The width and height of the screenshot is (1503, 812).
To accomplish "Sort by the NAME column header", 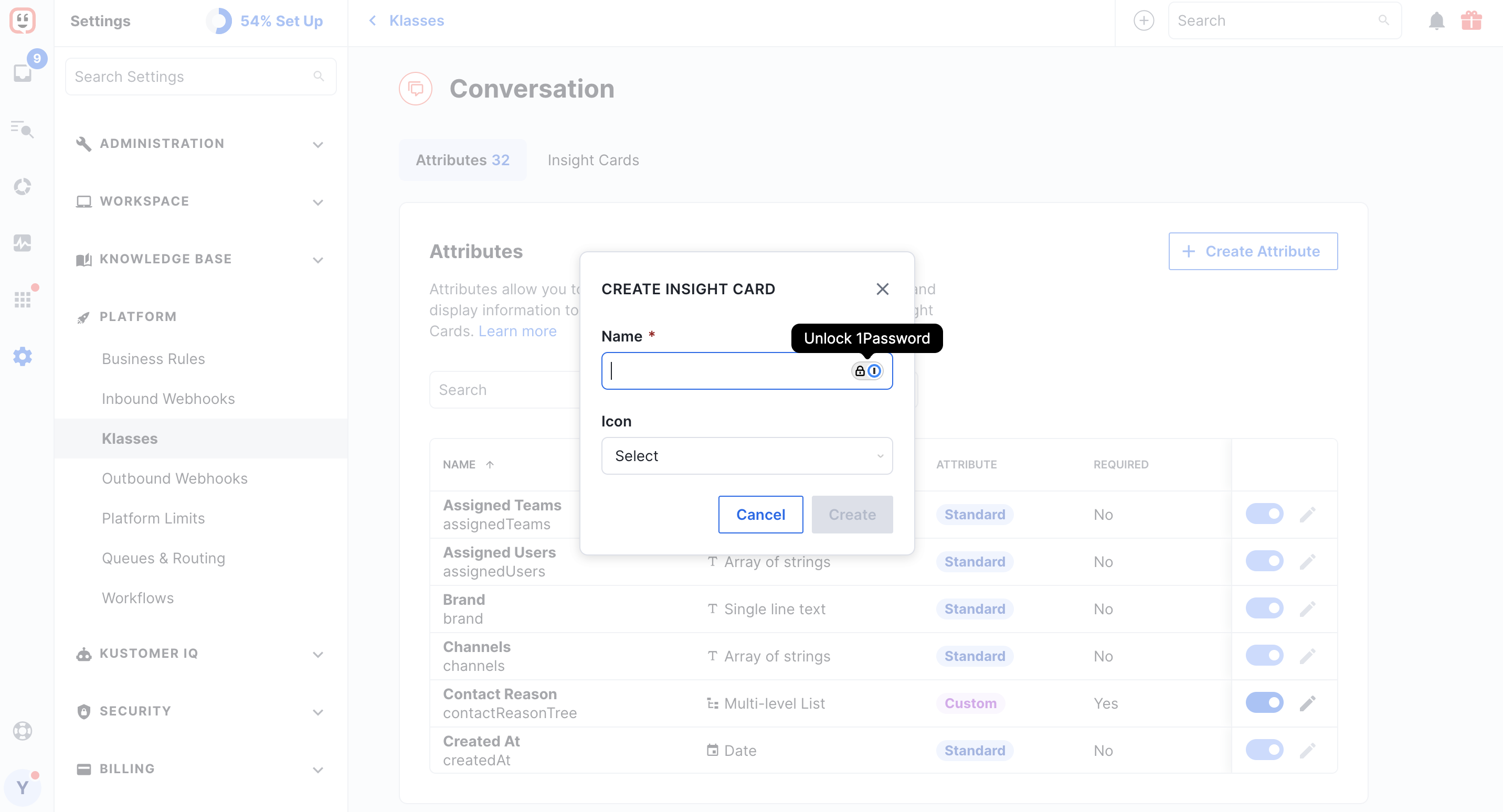I will (468, 465).
